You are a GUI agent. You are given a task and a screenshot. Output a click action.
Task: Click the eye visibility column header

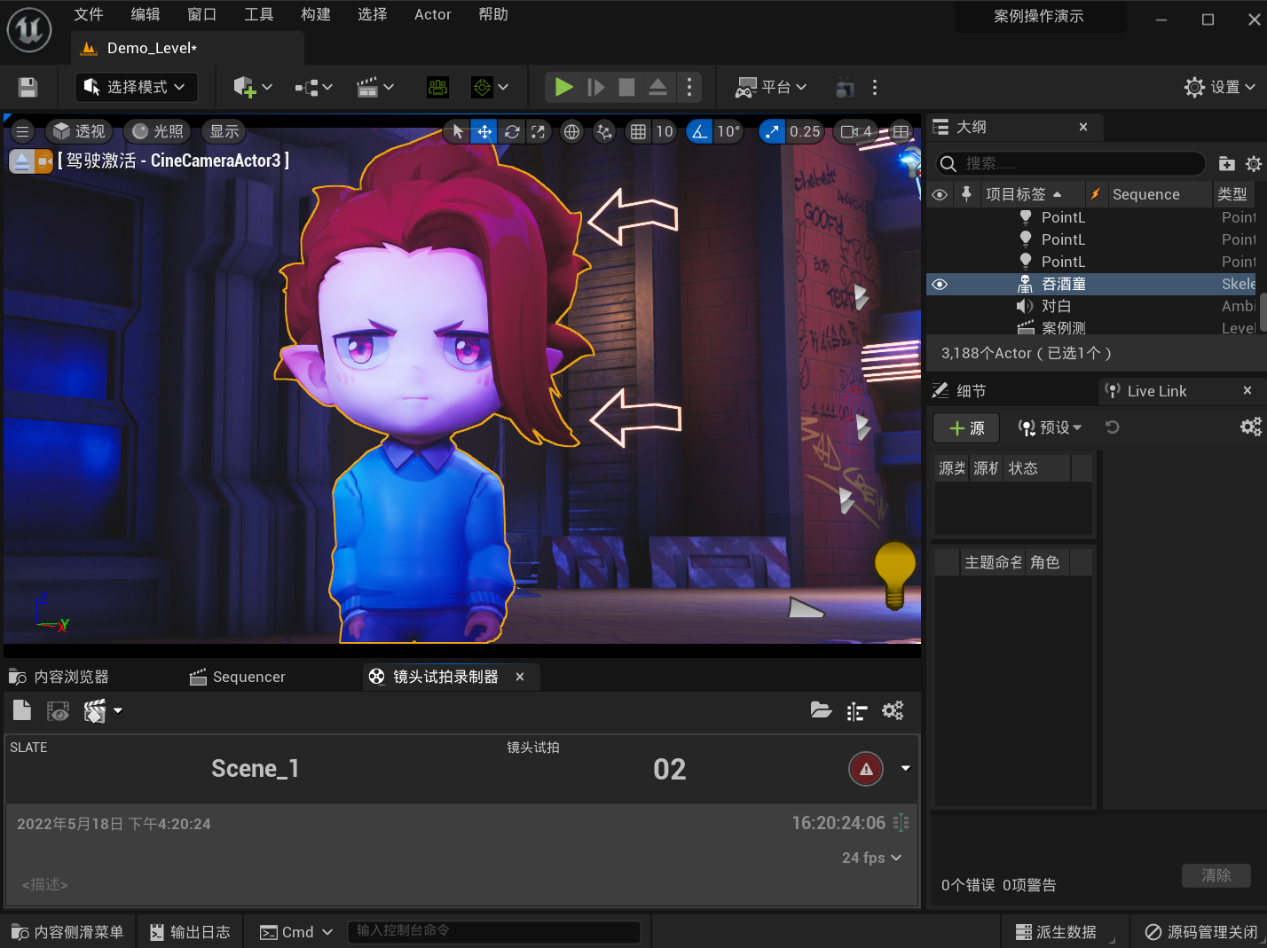[x=940, y=194]
